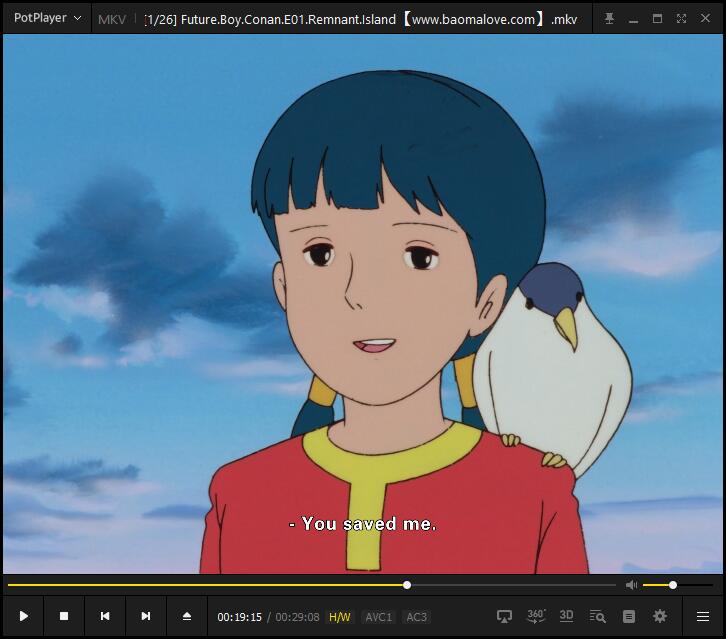This screenshot has width=726, height=639.
Task: Click the MKV format label in title bar
Action: click(112, 19)
